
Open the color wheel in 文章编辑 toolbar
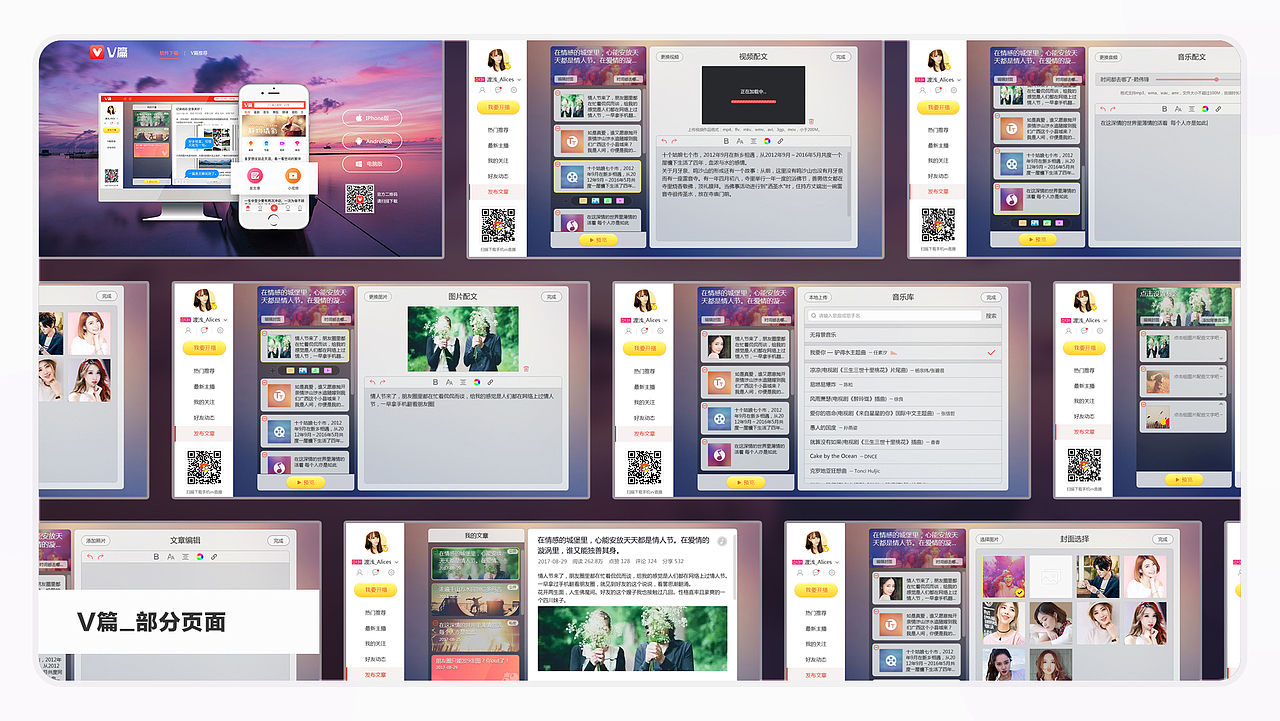point(200,557)
